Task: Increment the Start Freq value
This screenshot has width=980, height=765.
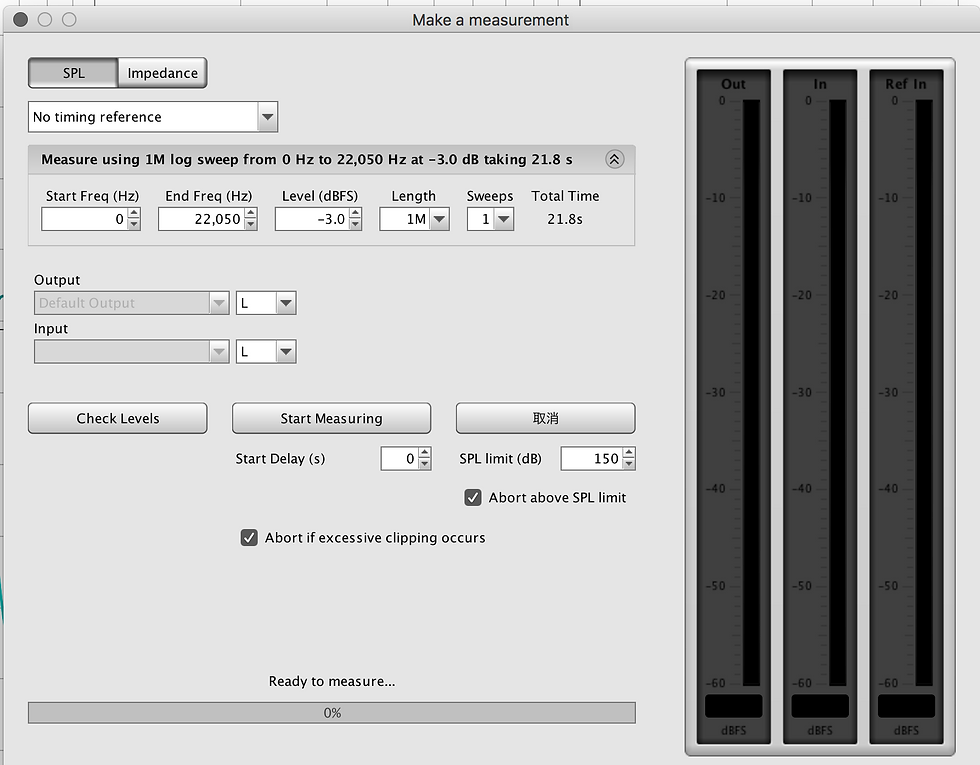Action: coord(131,214)
